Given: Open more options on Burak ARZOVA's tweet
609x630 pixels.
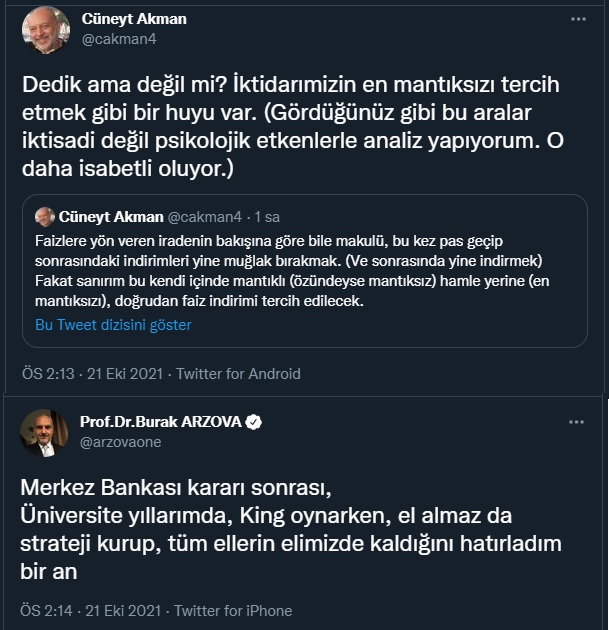Looking at the screenshot, I should (576, 422).
